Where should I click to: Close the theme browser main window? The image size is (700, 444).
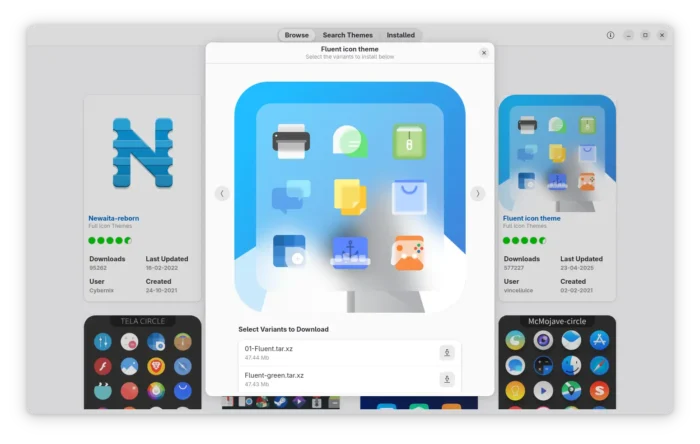[x=662, y=35]
